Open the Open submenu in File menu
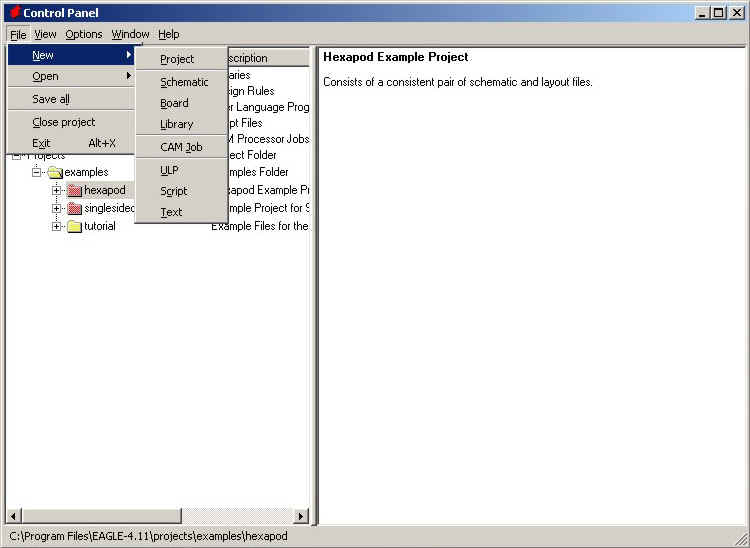Screen dimensions: 750x548 pos(71,77)
